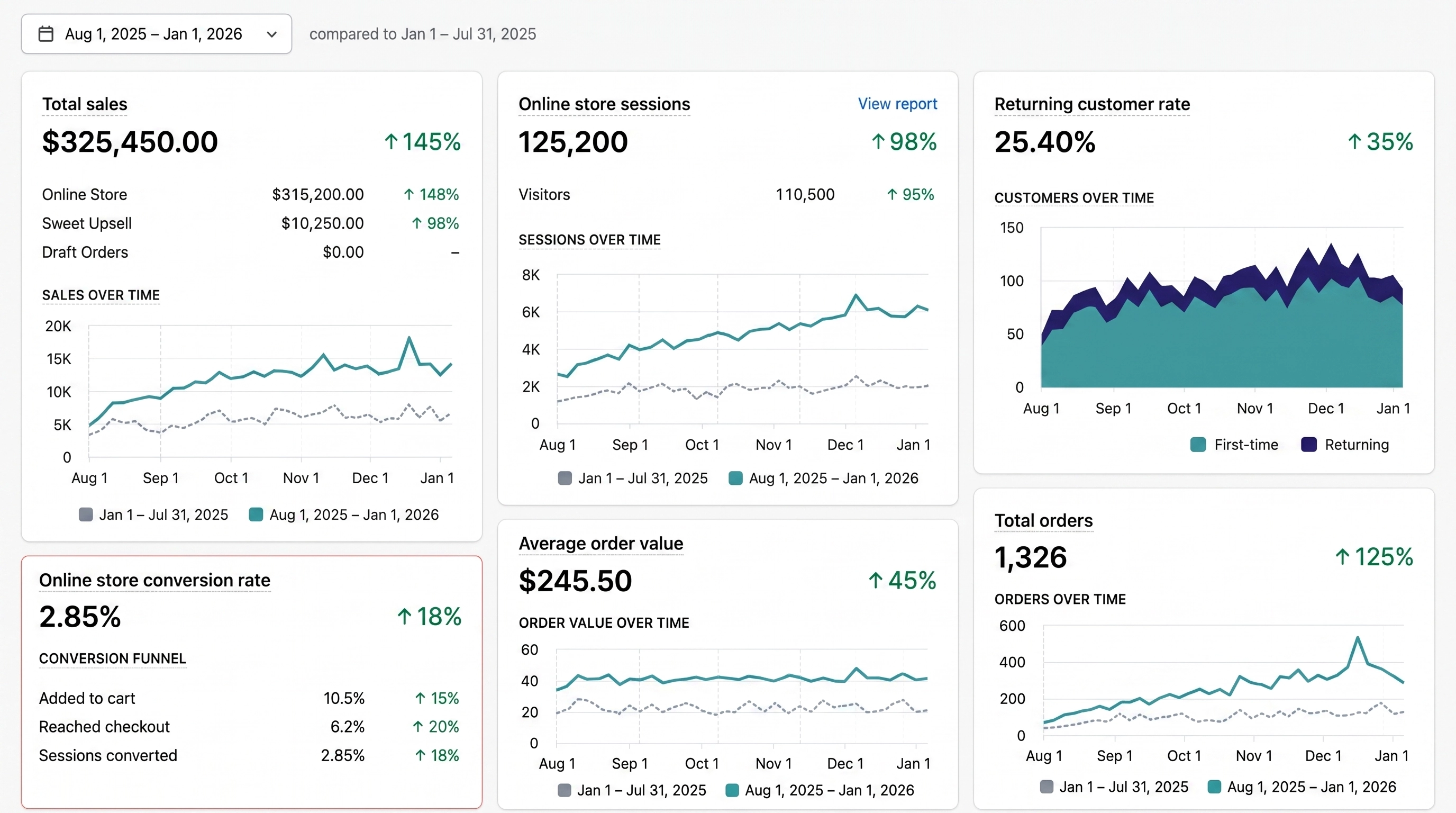Open View report link for sessions

[897, 104]
